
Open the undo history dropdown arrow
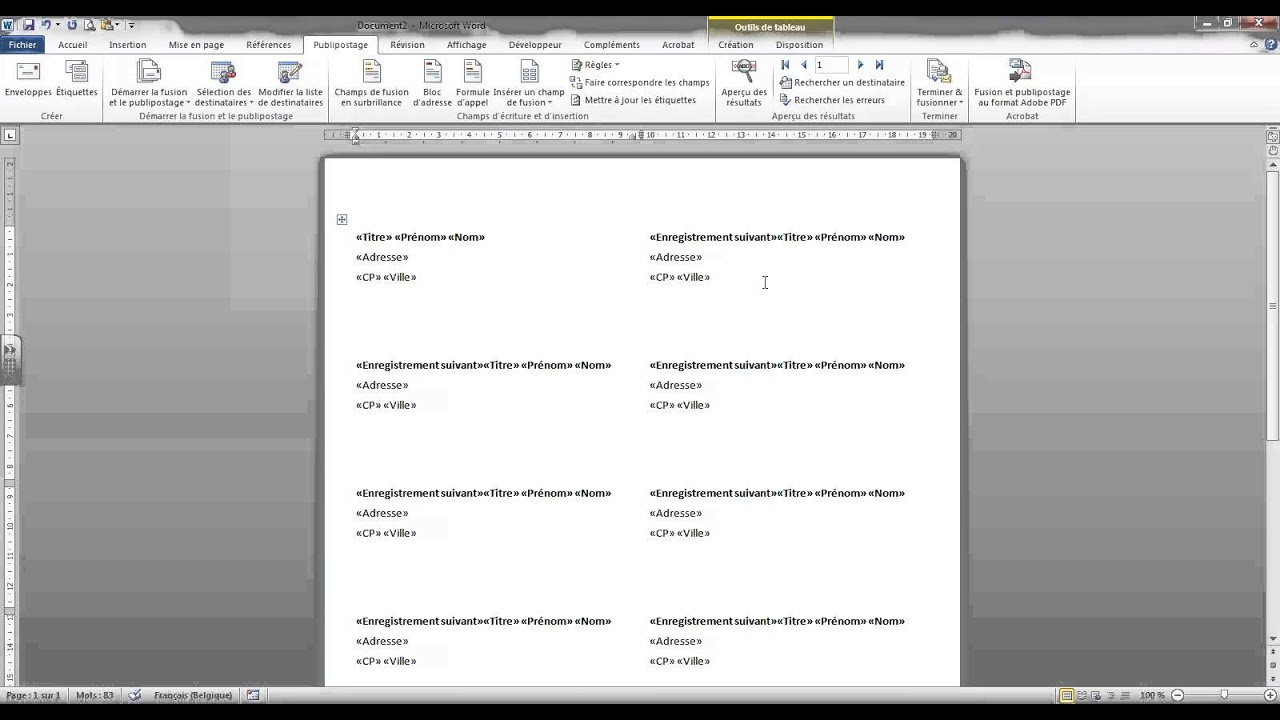58,25
